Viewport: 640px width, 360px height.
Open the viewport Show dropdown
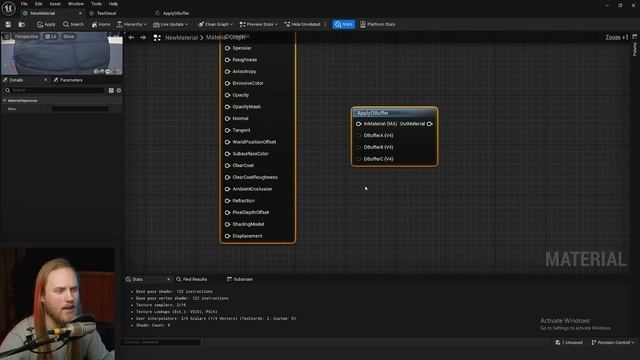(x=69, y=37)
